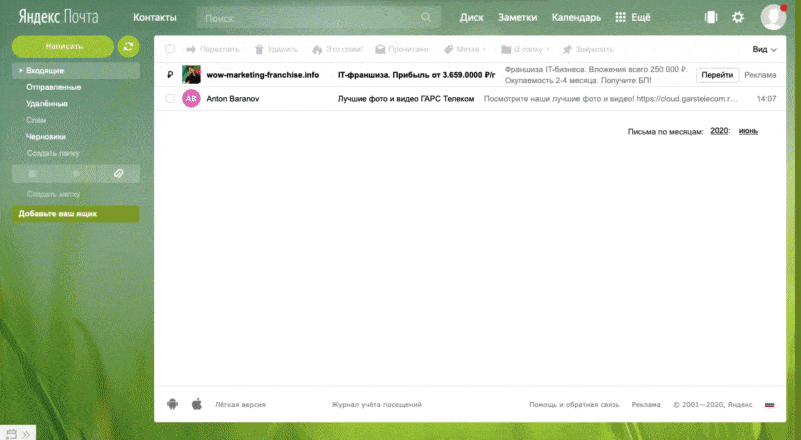Open the Вид view dropdown
801x440 pixels.
coord(764,50)
